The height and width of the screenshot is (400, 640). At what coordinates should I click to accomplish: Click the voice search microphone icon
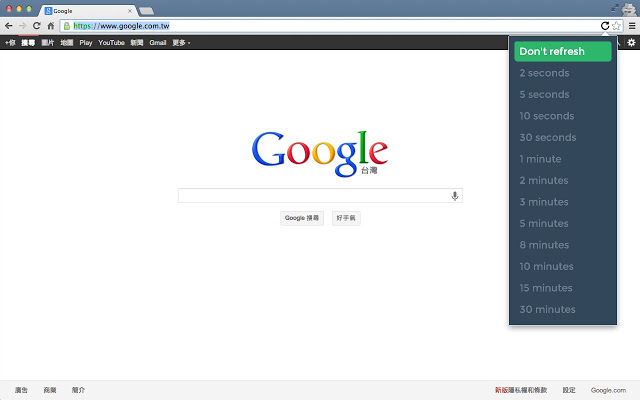coord(455,196)
